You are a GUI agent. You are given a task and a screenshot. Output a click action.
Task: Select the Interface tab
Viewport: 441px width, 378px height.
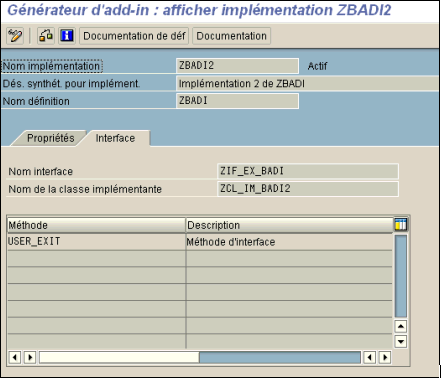coord(115,138)
